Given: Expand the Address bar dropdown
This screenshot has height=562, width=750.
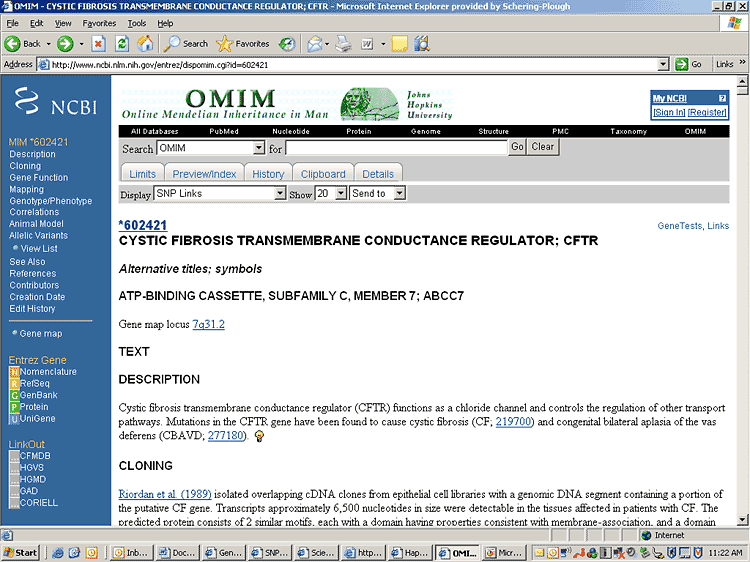Looking at the screenshot, I should point(663,65).
